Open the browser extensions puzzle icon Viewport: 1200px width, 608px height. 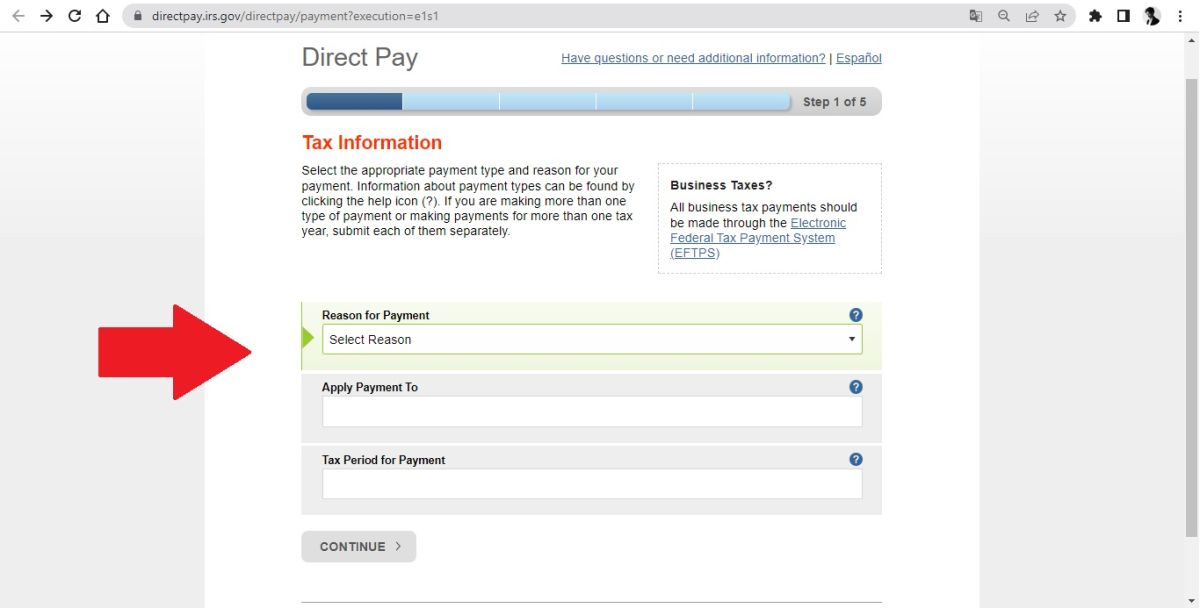pyautogui.click(x=1095, y=16)
